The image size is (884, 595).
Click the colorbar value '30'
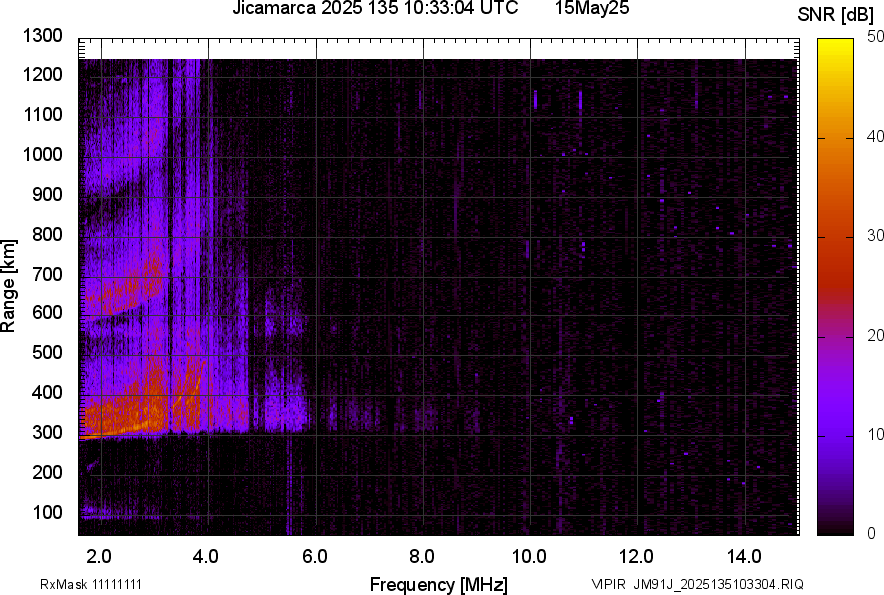click(875, 235)
